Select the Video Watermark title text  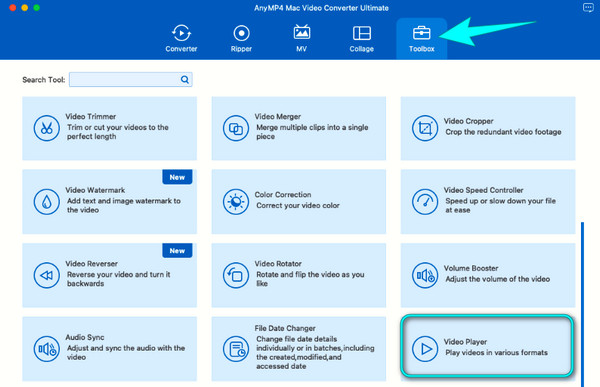click(95, 190)
